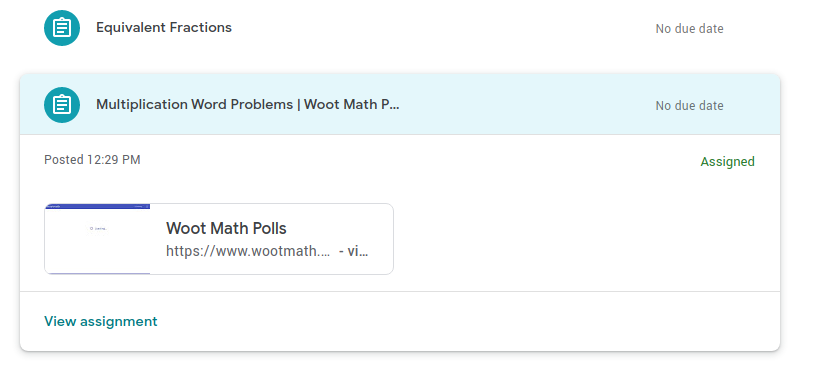Click the footer area beside View assignment
This screenshot has height=377, width=816.
pyautogui.click(x=468, y=321)
